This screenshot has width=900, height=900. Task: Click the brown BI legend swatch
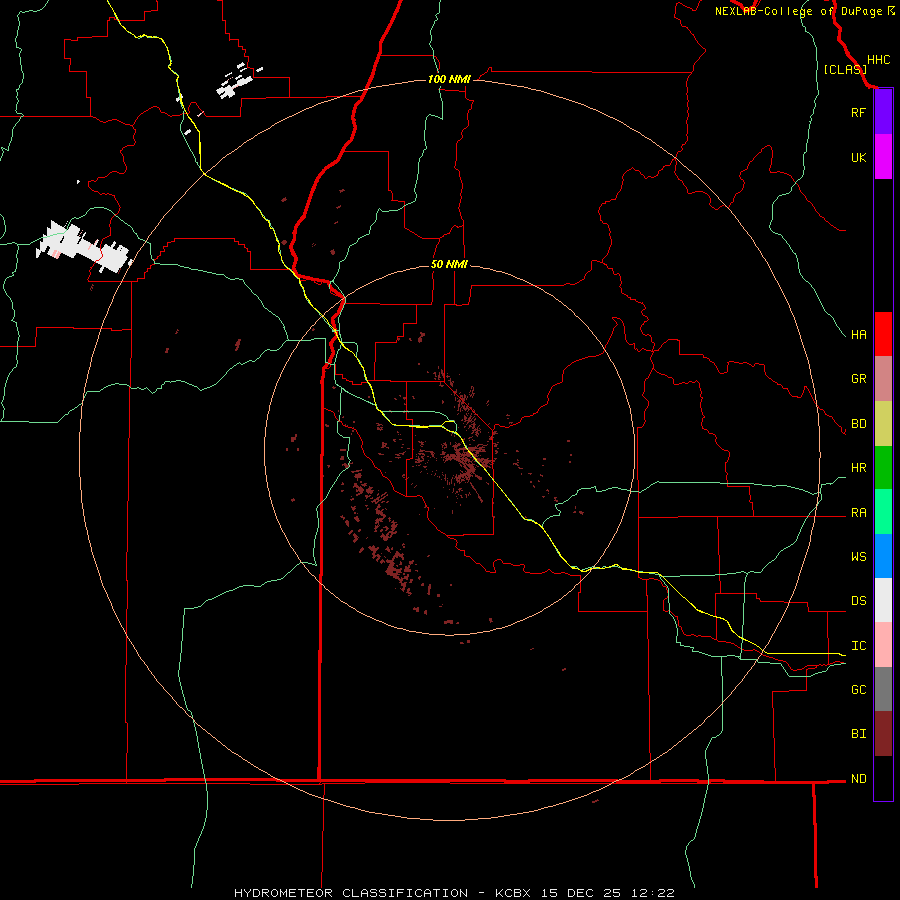click(883, 734)
